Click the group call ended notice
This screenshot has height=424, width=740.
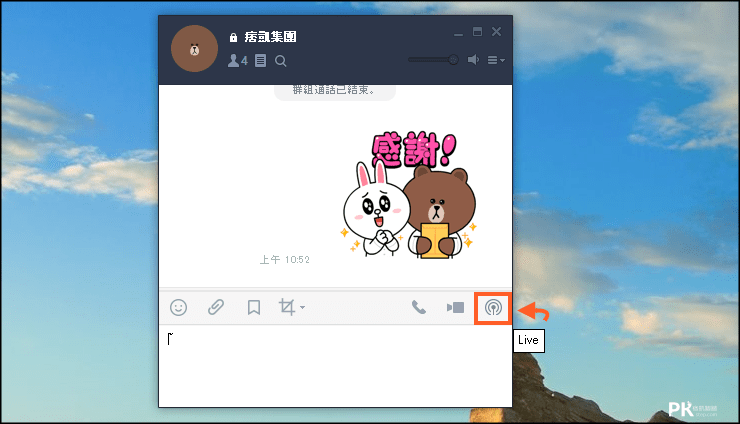(x=335, y=91)
